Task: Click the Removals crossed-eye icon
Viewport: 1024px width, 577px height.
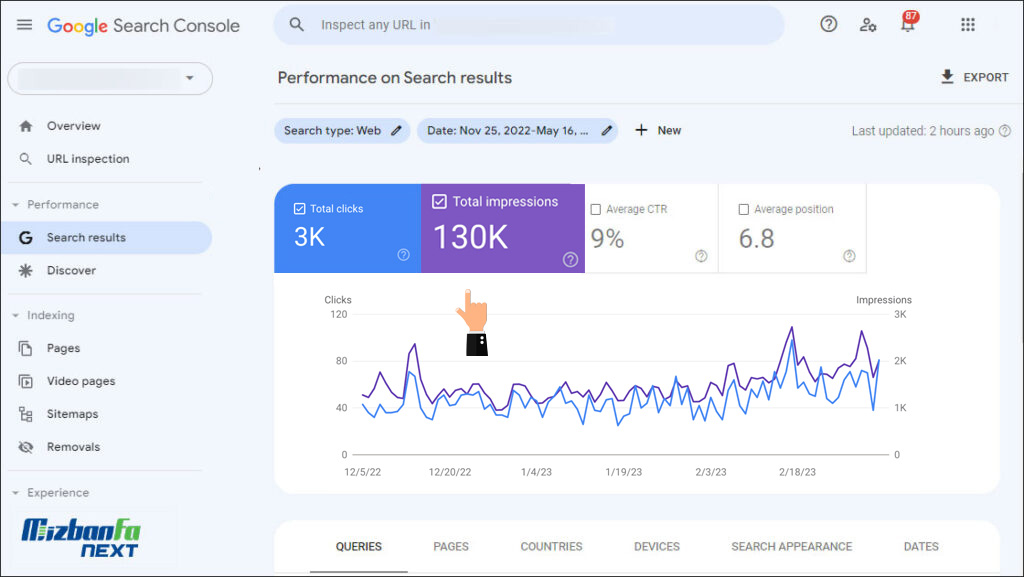Action: tap(25, 447)
